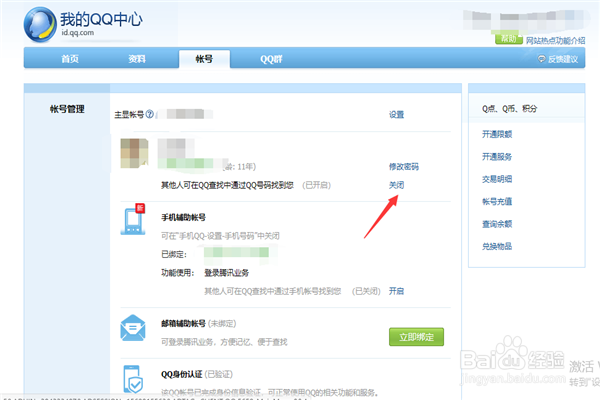Click the 我的QQ中心 title
Screen dimensions: 600x400
coord(101,19)
